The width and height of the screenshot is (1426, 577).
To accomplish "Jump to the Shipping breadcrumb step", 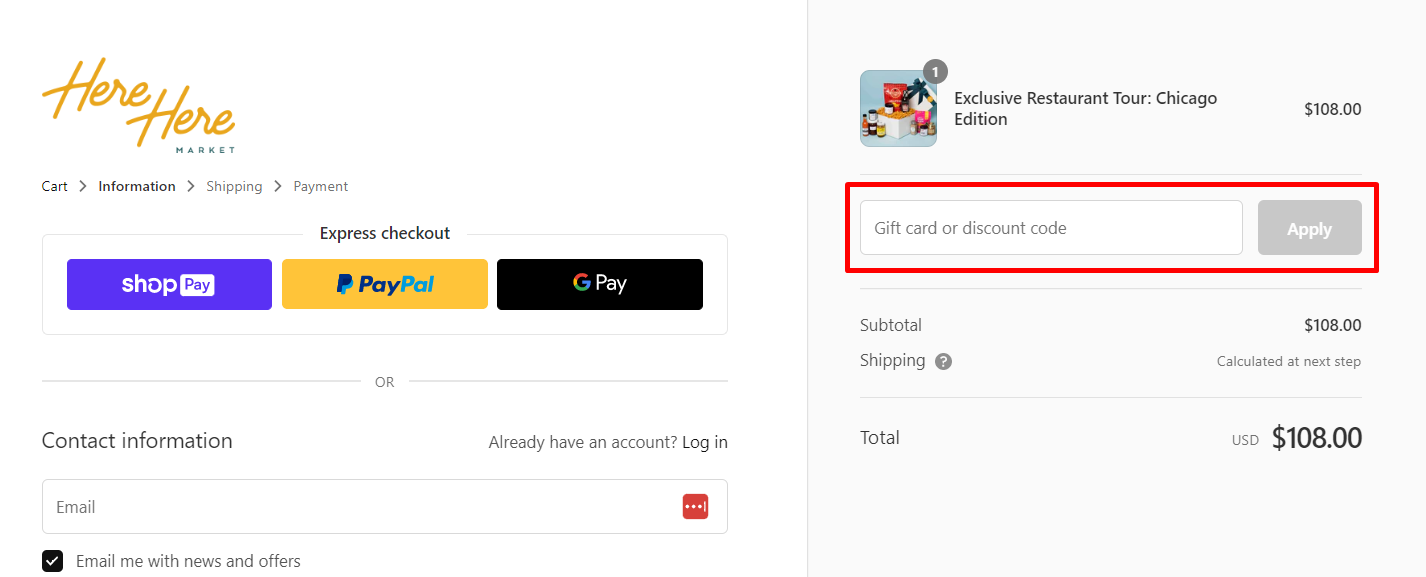I will pyautogui.click(x=234, y=186).
